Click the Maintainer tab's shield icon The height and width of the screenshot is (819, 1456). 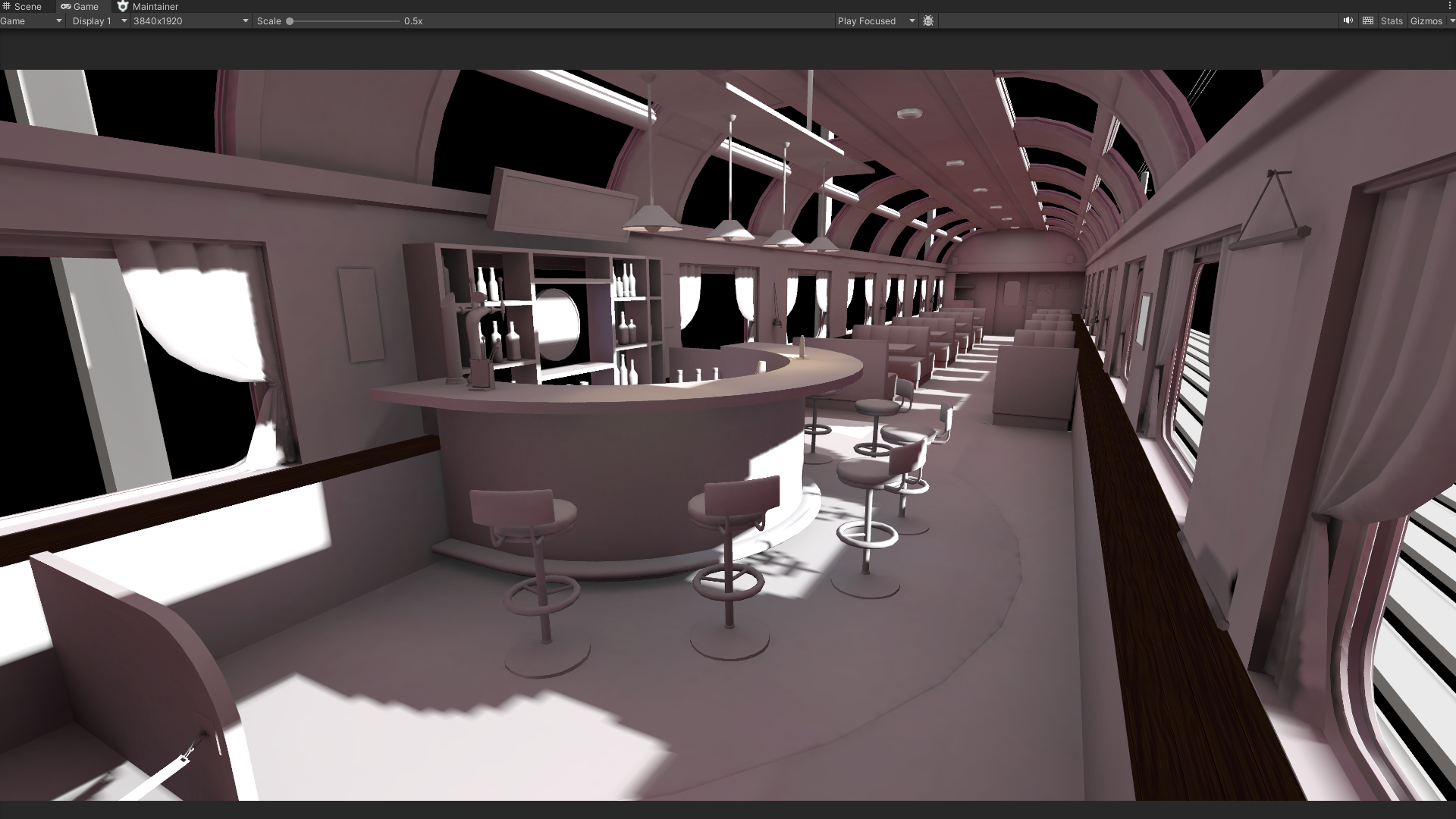click(123, 6)
